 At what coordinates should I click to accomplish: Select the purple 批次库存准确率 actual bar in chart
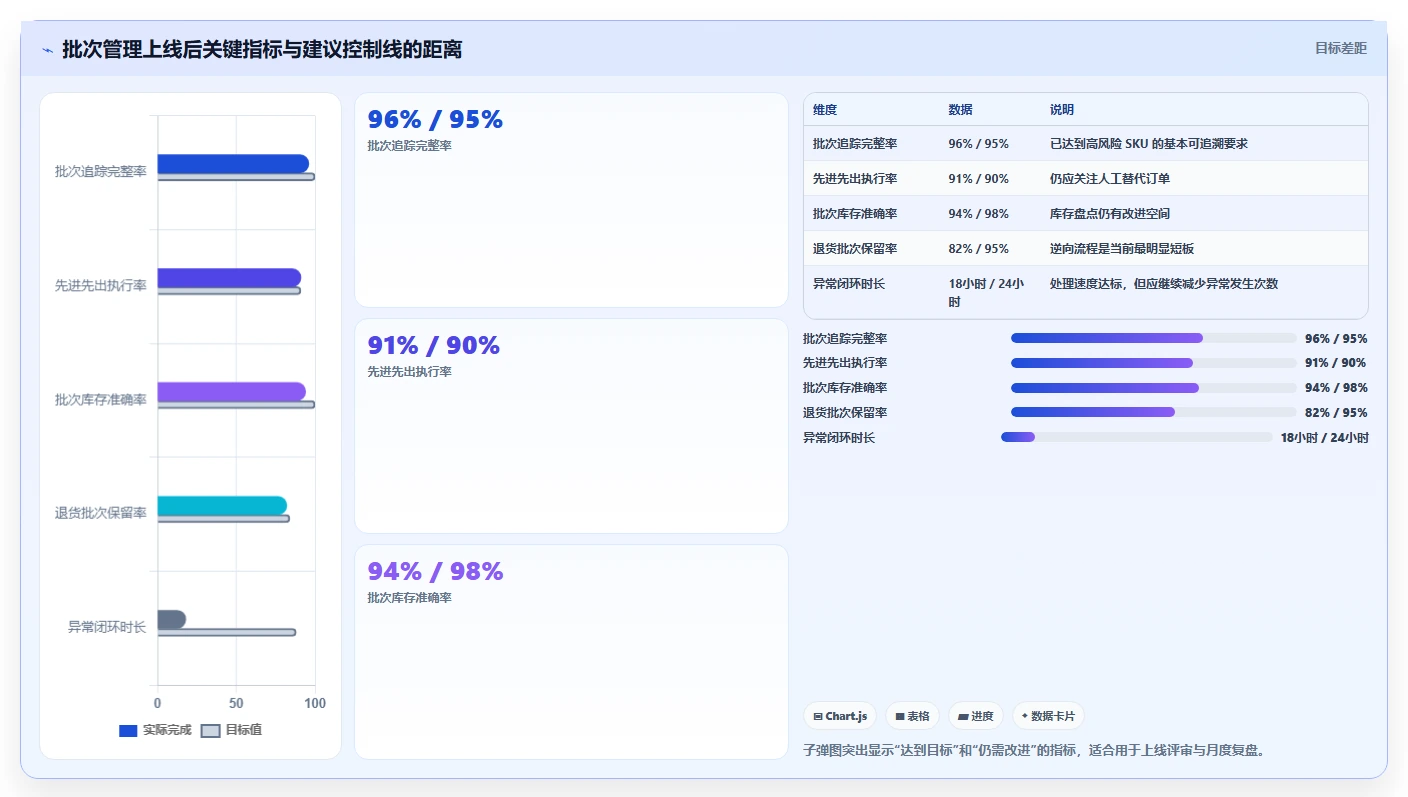click(x=232, y=391)
